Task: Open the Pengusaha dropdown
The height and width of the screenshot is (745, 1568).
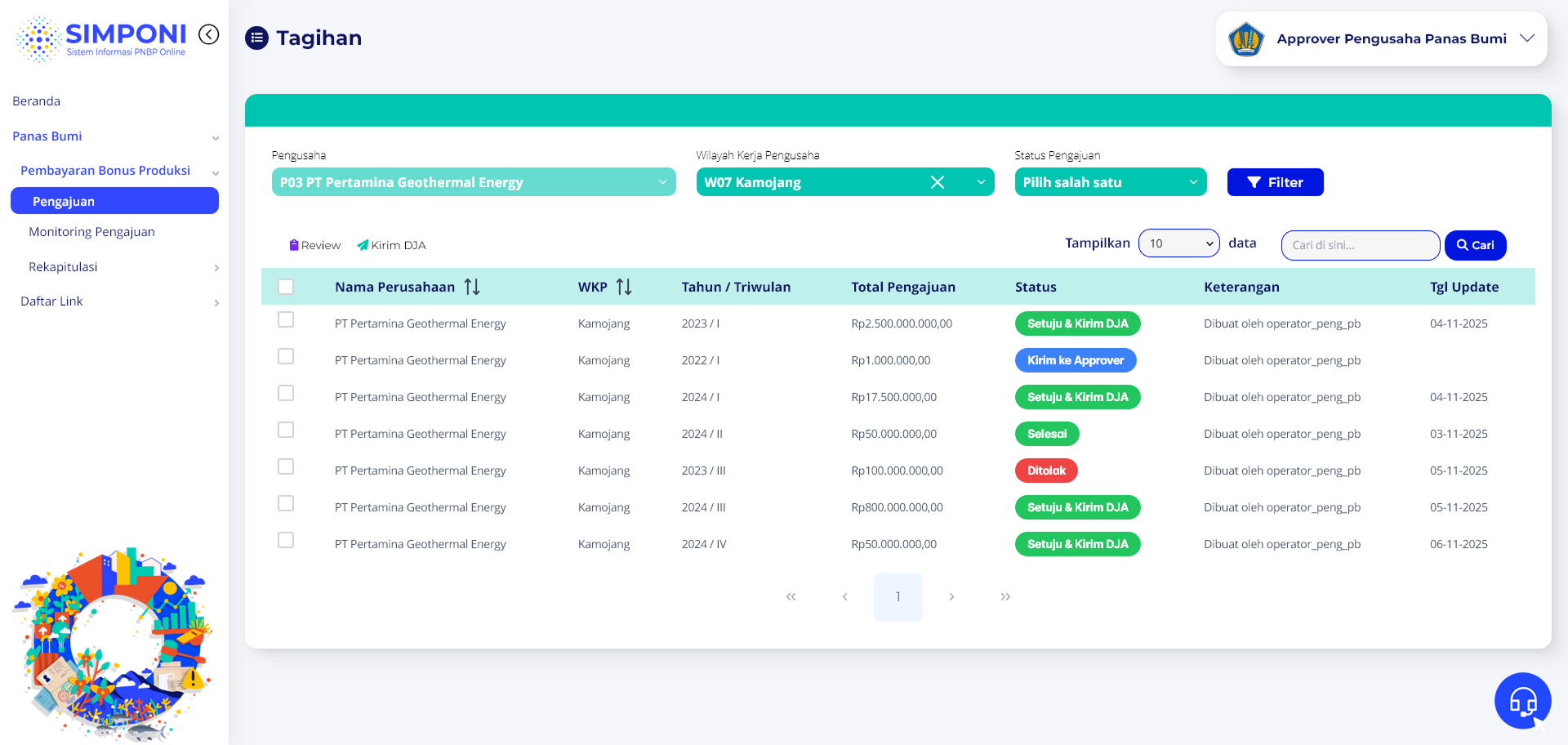Action: click(474, 182)
